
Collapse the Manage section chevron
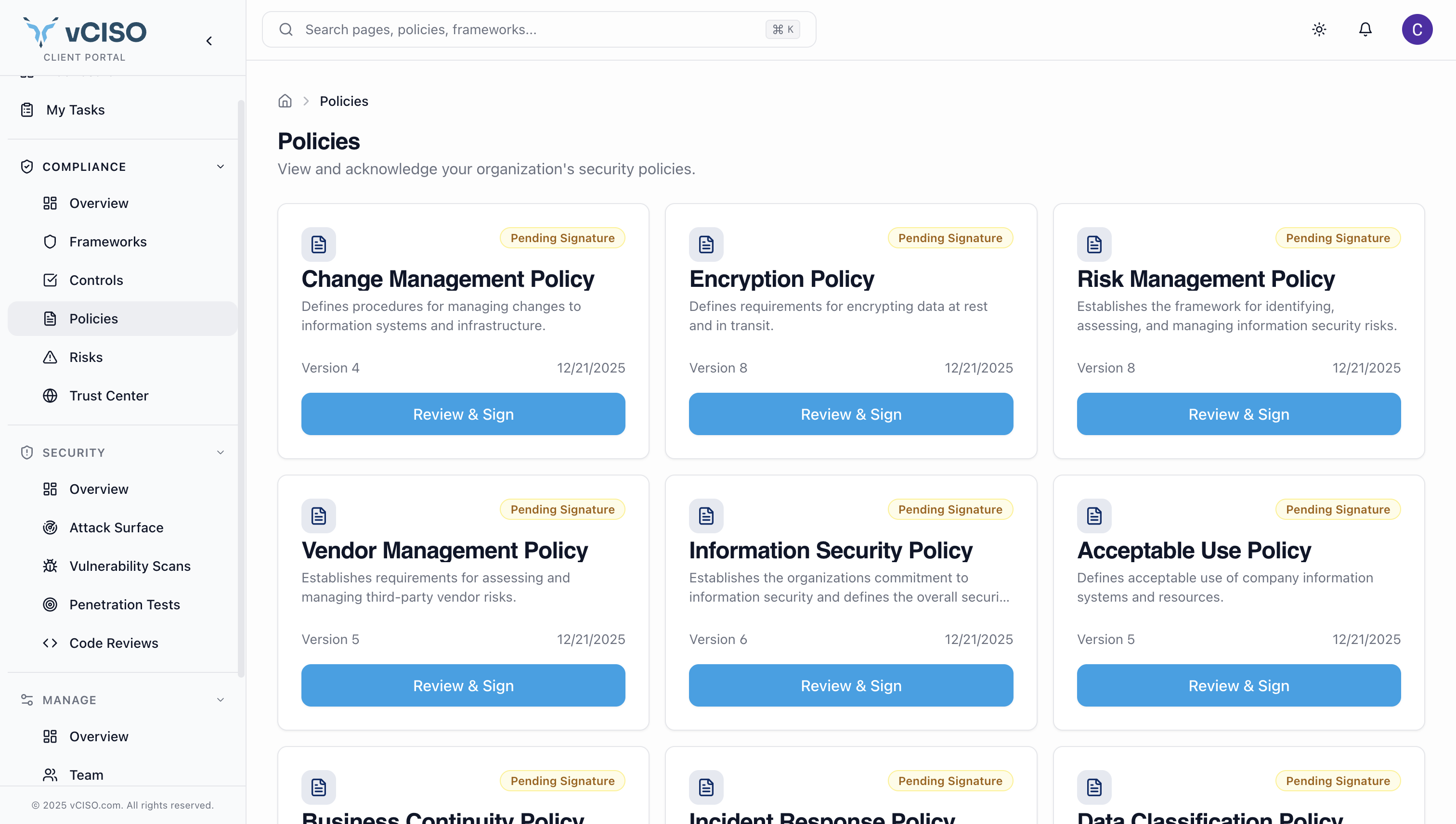pos(220,700)
